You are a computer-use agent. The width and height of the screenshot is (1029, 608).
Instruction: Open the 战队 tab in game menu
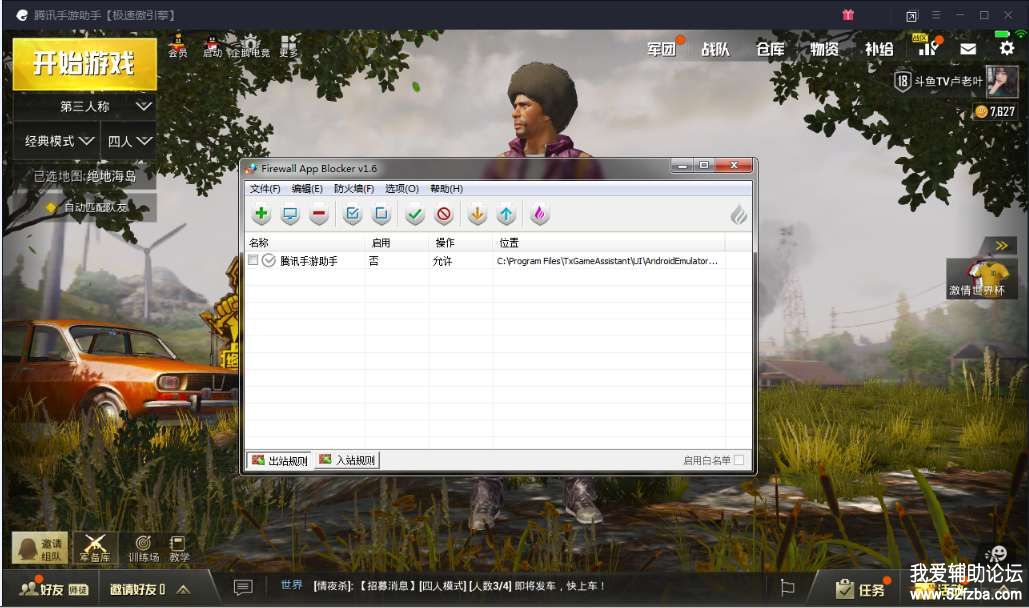(x=715, y=49)
